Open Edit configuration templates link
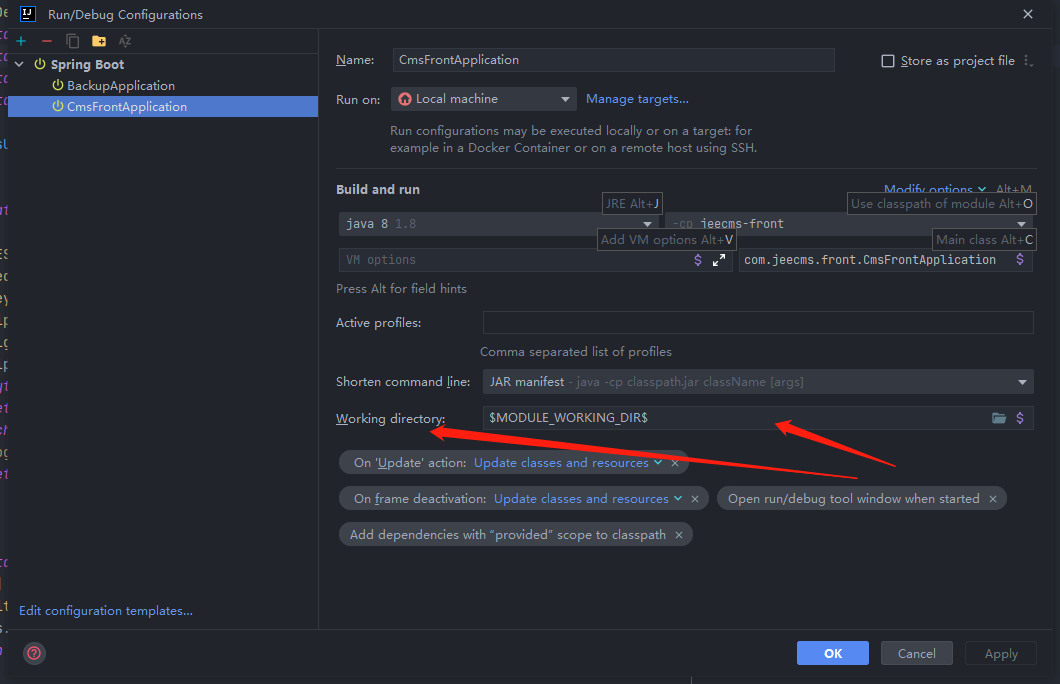Viewport: 1060px width, 684px height. [x=106, y=611]
